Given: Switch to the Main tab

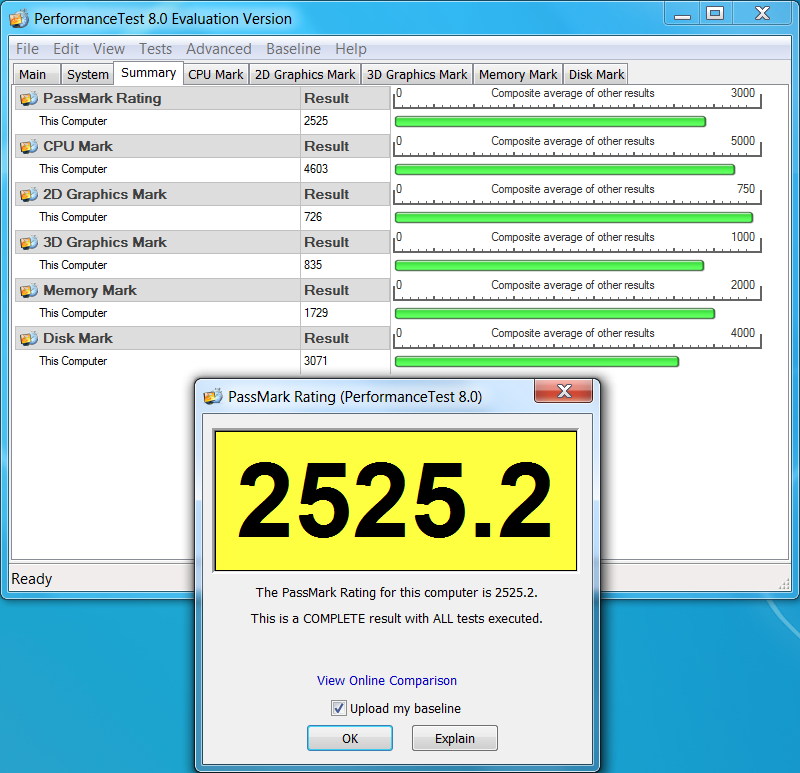Looking at the screenshot, I should tap(36, 74).
